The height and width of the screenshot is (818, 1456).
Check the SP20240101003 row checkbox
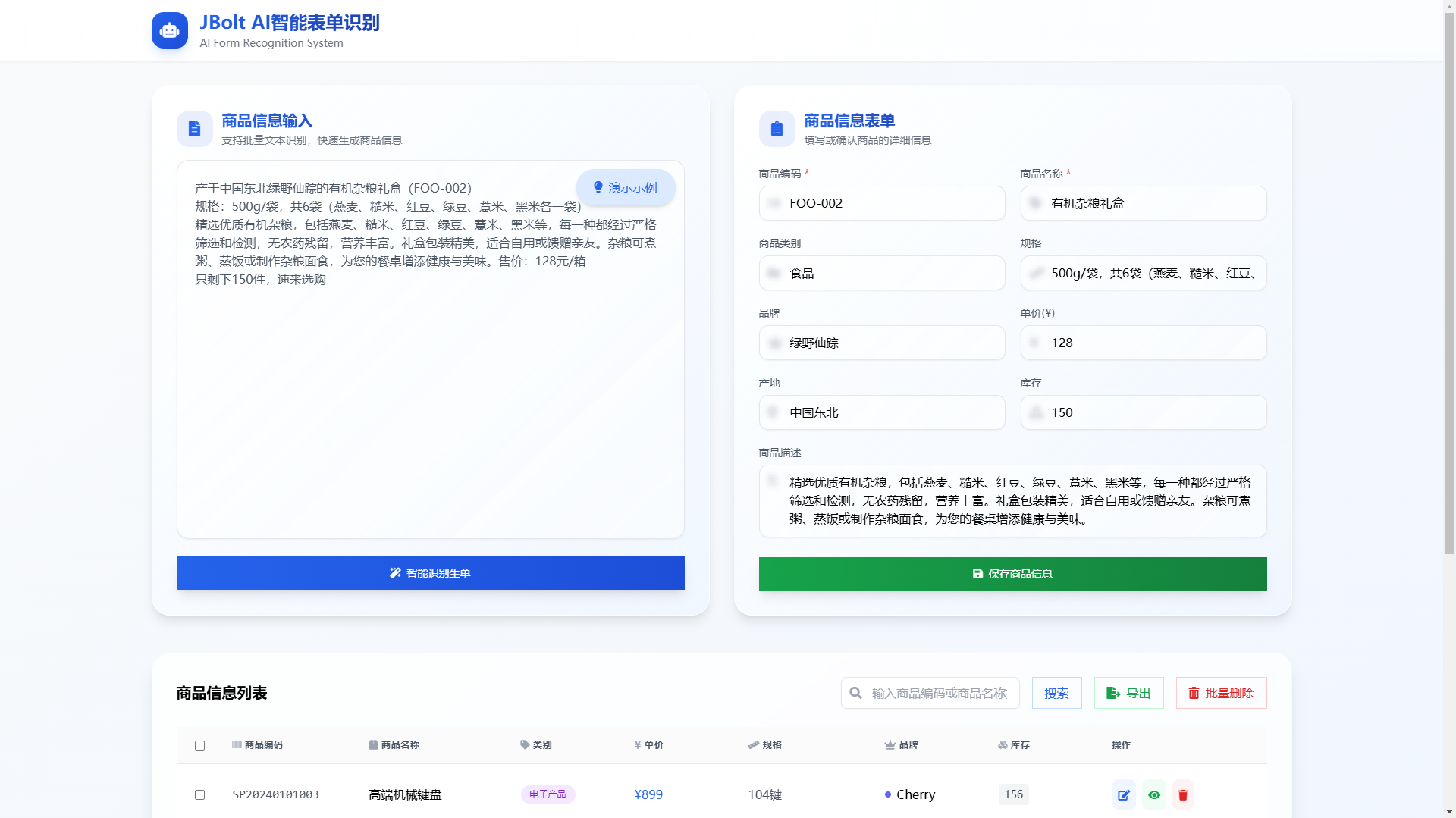(199, 794)
